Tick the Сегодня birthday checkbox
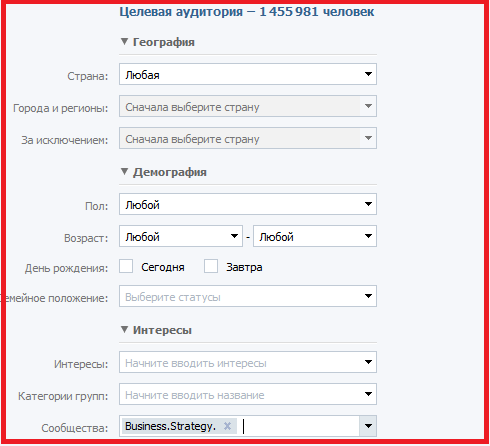This screenshot has width=490, height=446. 126,266
